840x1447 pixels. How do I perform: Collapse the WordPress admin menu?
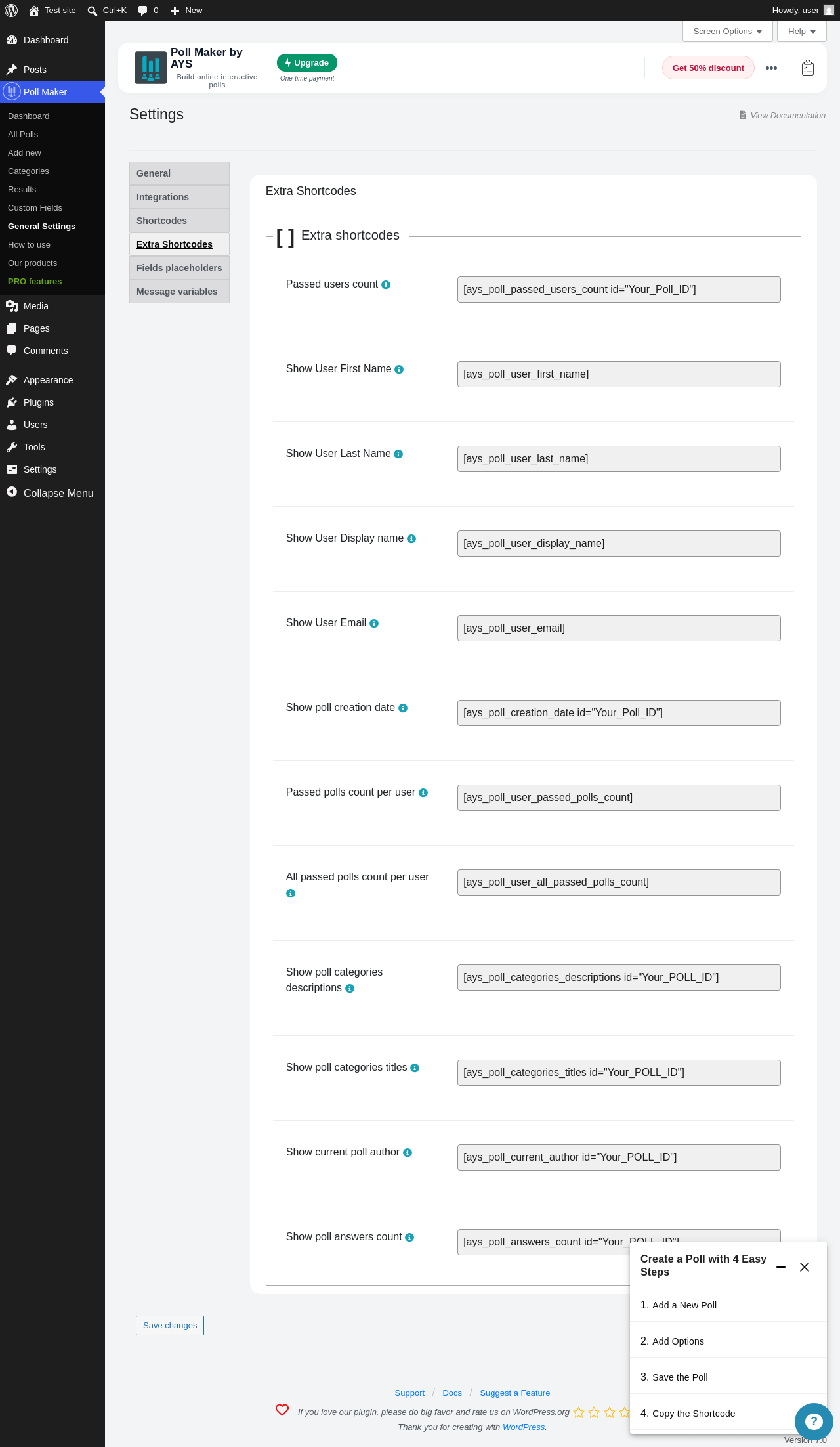(x=52, y=493)
